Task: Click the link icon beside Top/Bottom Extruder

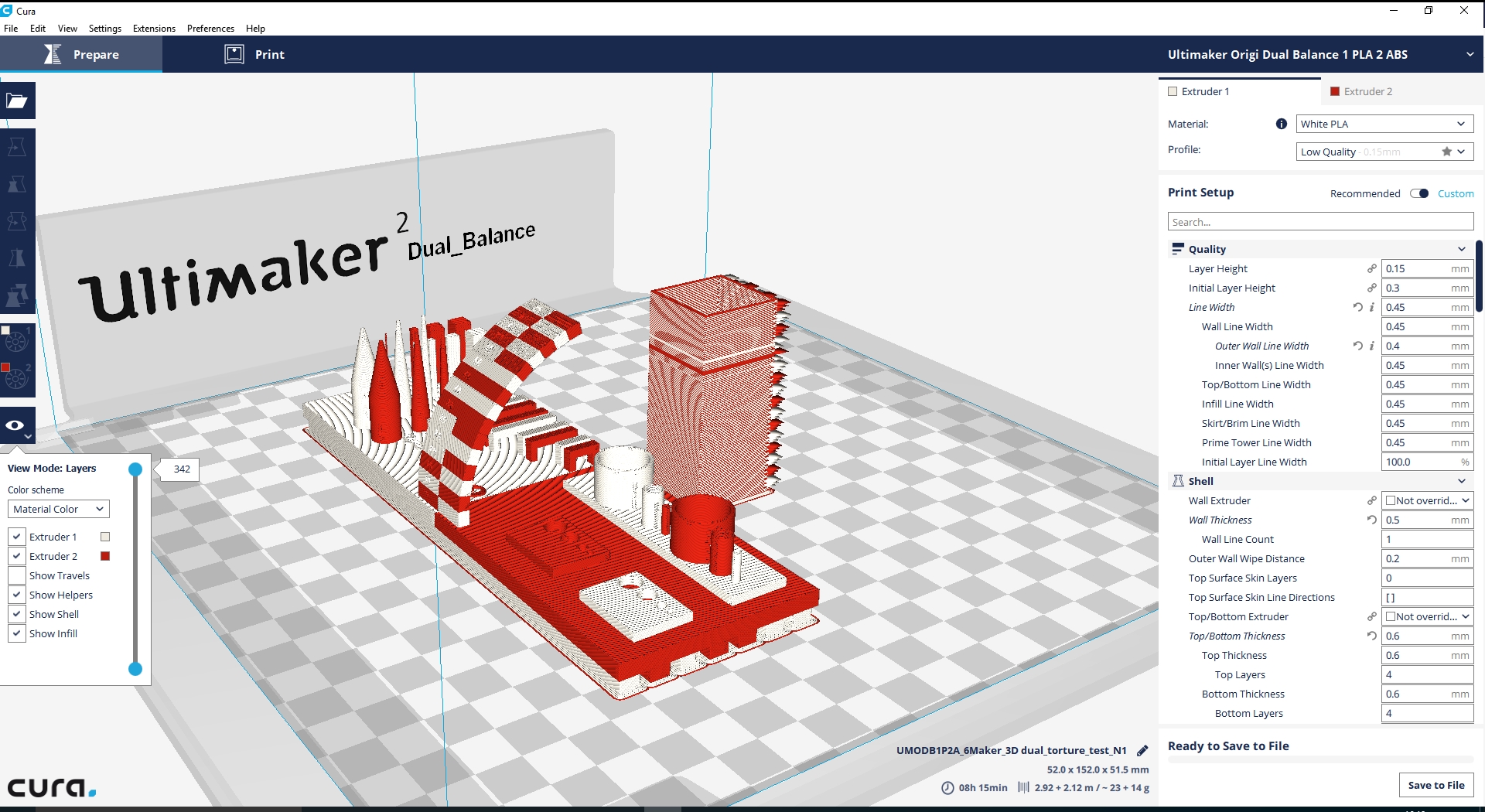Action: coord(1371,616)
